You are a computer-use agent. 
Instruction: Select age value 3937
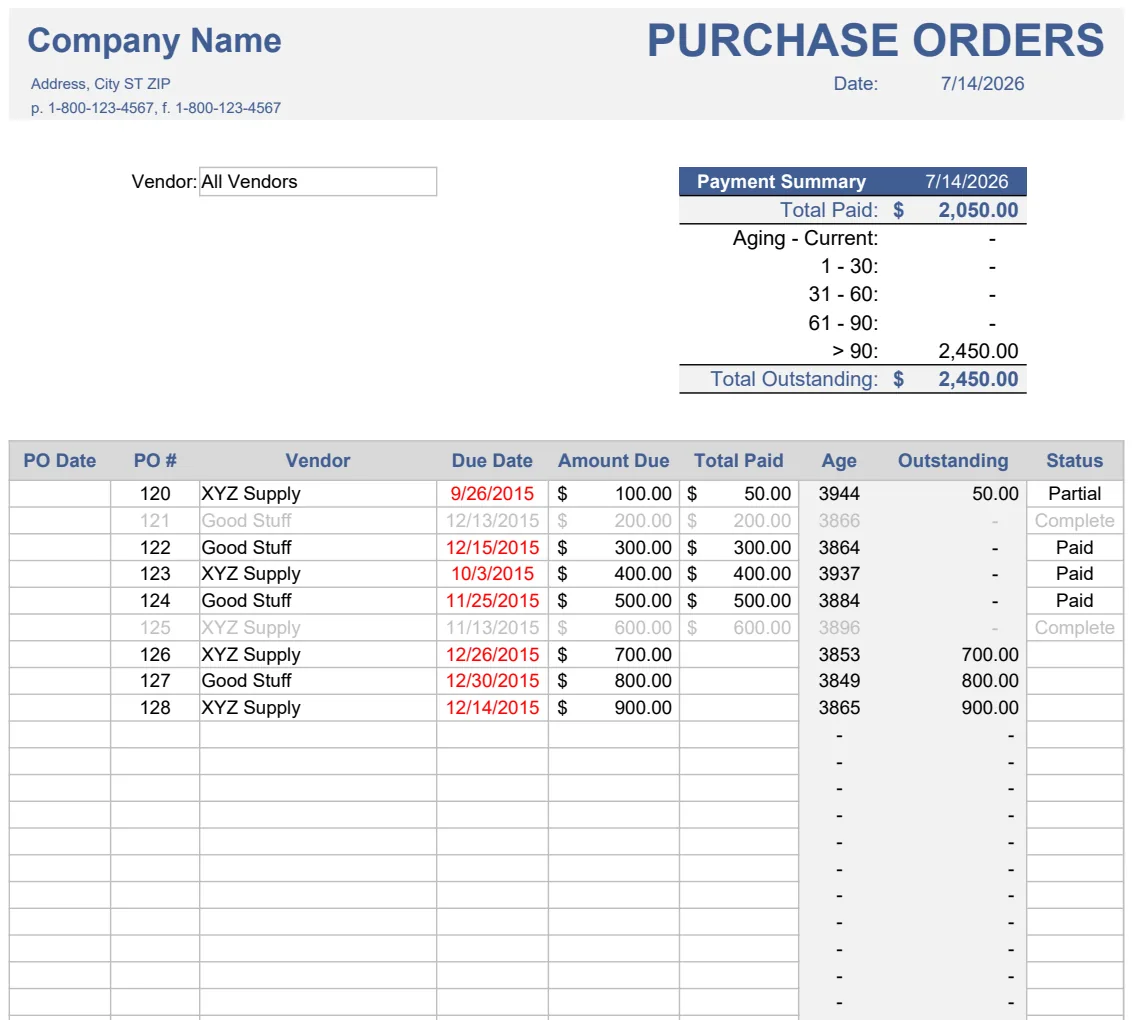839,574
